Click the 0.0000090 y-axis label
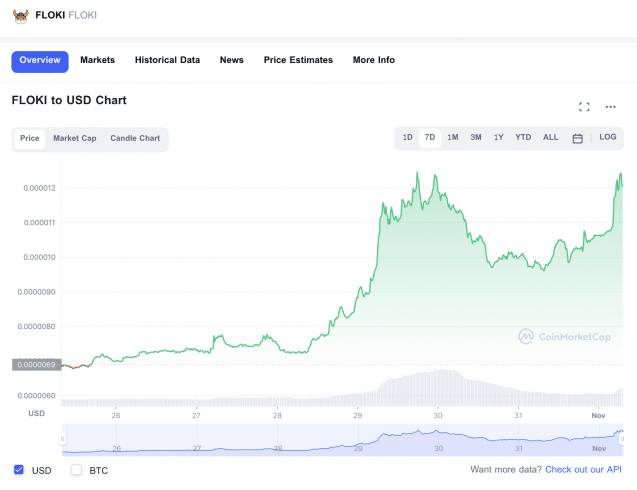This screenshot has height=490, width=637. (x=36, y=292)
